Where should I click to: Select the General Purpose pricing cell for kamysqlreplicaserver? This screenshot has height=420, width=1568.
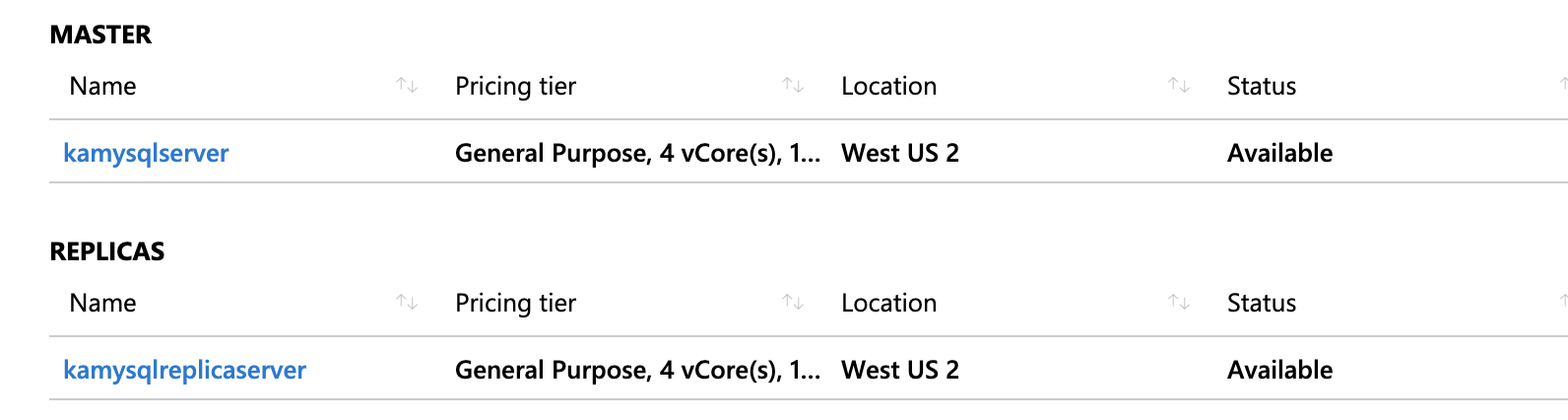(637, 371)
